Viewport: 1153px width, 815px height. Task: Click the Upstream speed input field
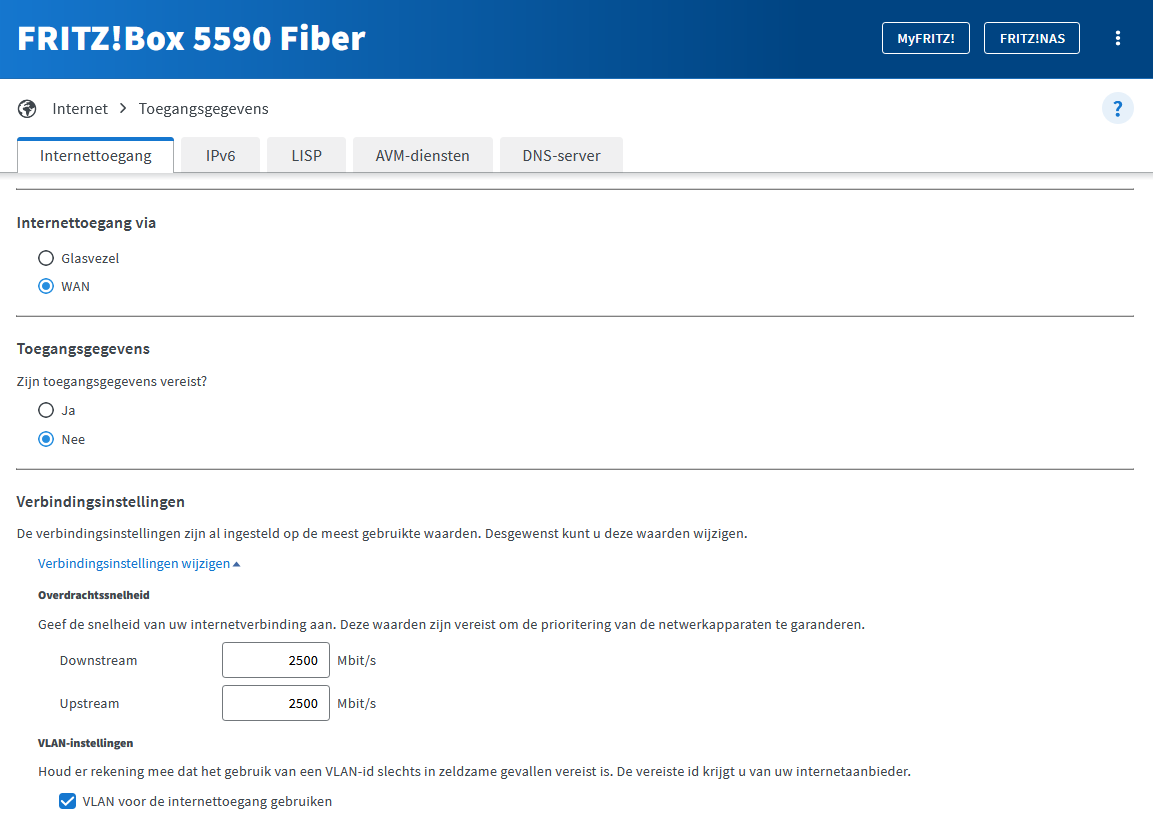click(276, 703)
